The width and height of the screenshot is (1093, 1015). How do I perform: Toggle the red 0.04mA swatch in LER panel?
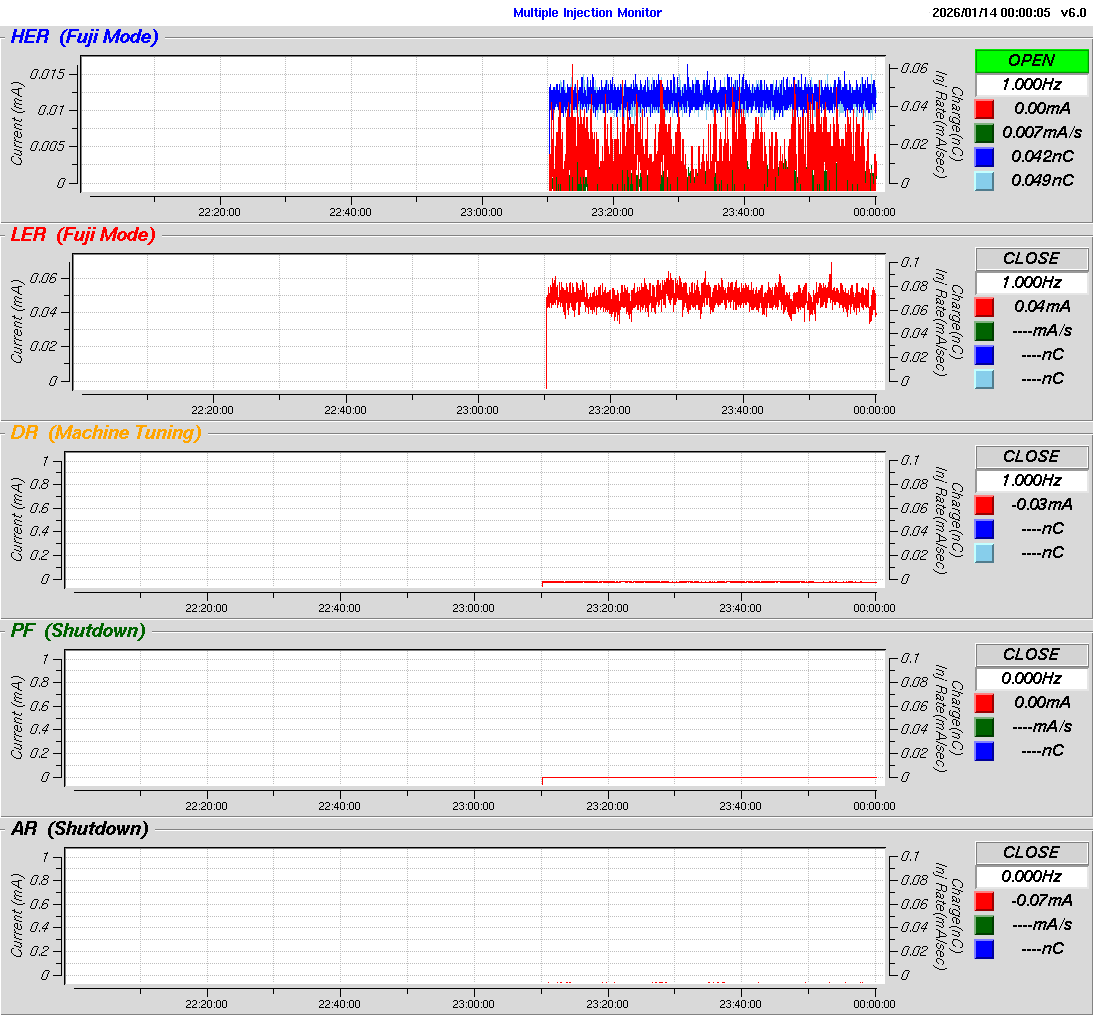(984, 307)
